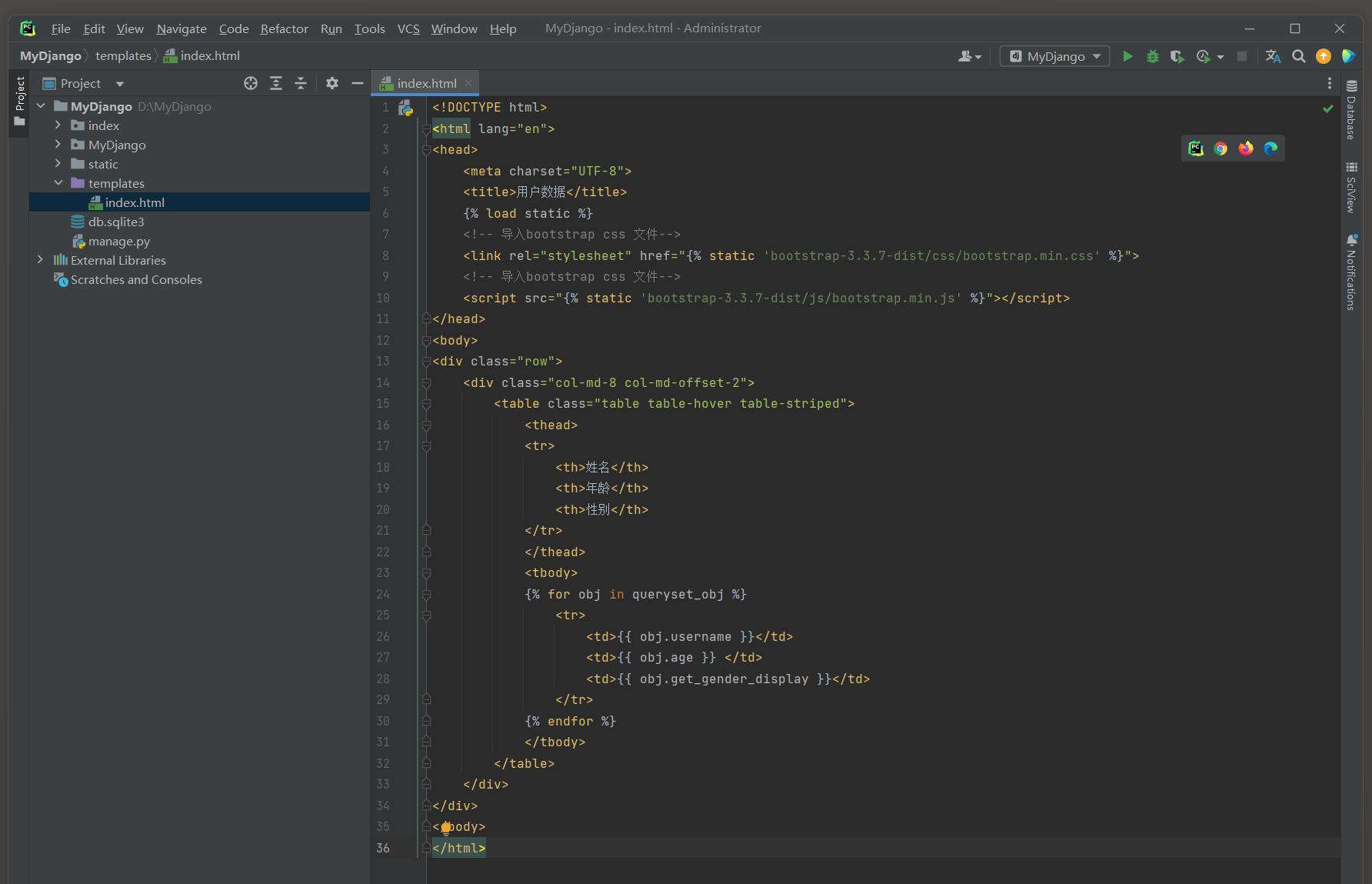Select the index.html editor tab

(x=426, y=83)
